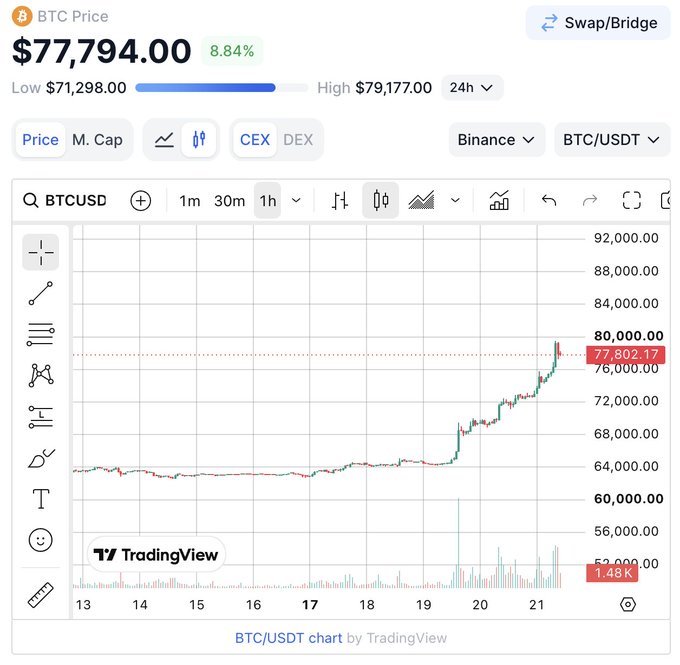The width and height of the screenshot is (680, 665).
Task: Select CEX data source
Action: pyautogui.click(x=255, y=140)
